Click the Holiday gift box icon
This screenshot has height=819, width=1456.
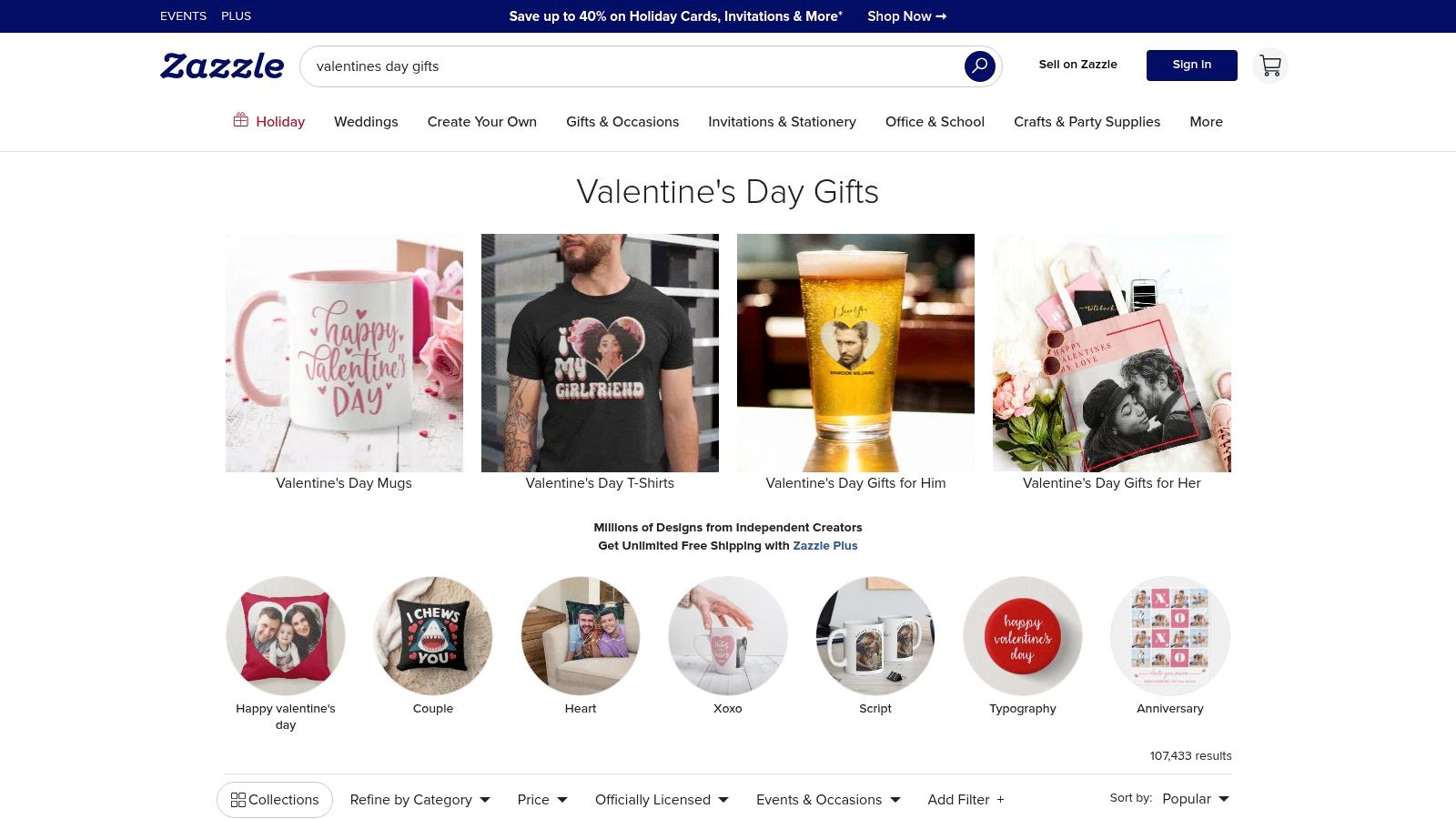(240, 120)
